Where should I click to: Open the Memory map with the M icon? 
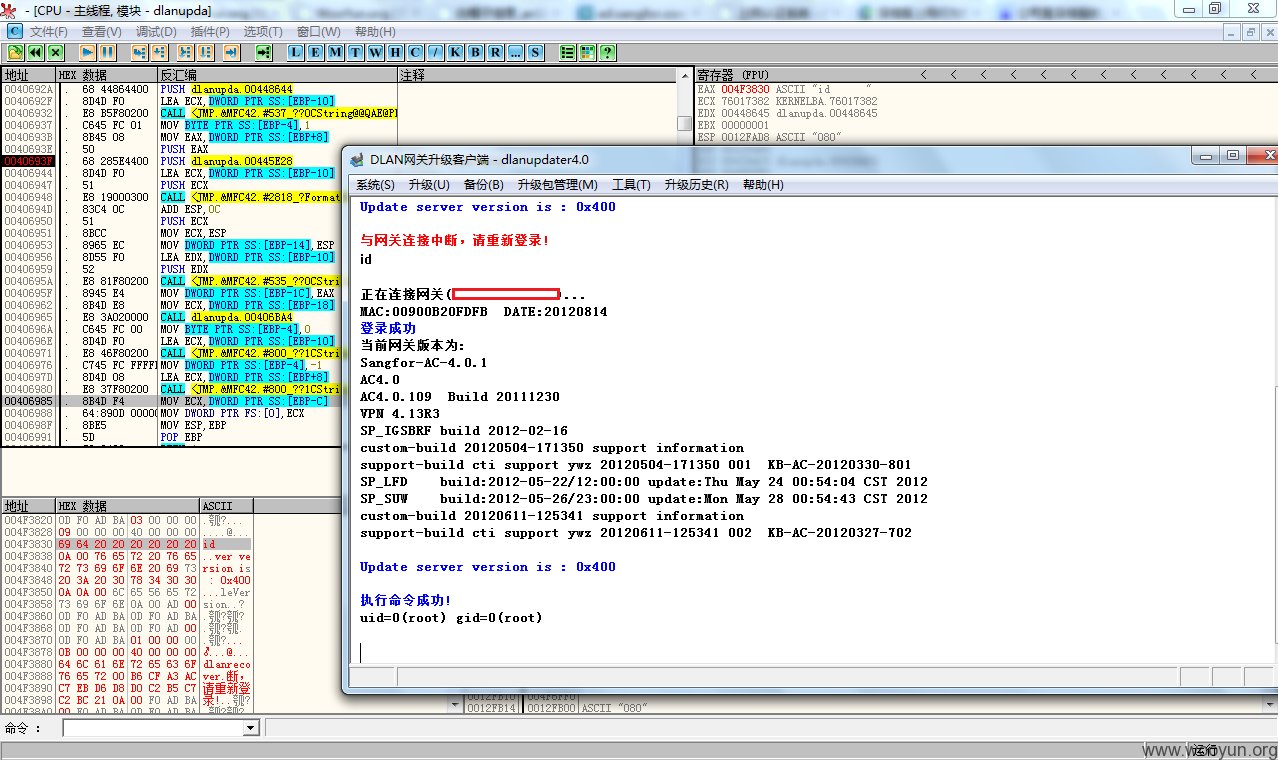click(x=336, y=52)
